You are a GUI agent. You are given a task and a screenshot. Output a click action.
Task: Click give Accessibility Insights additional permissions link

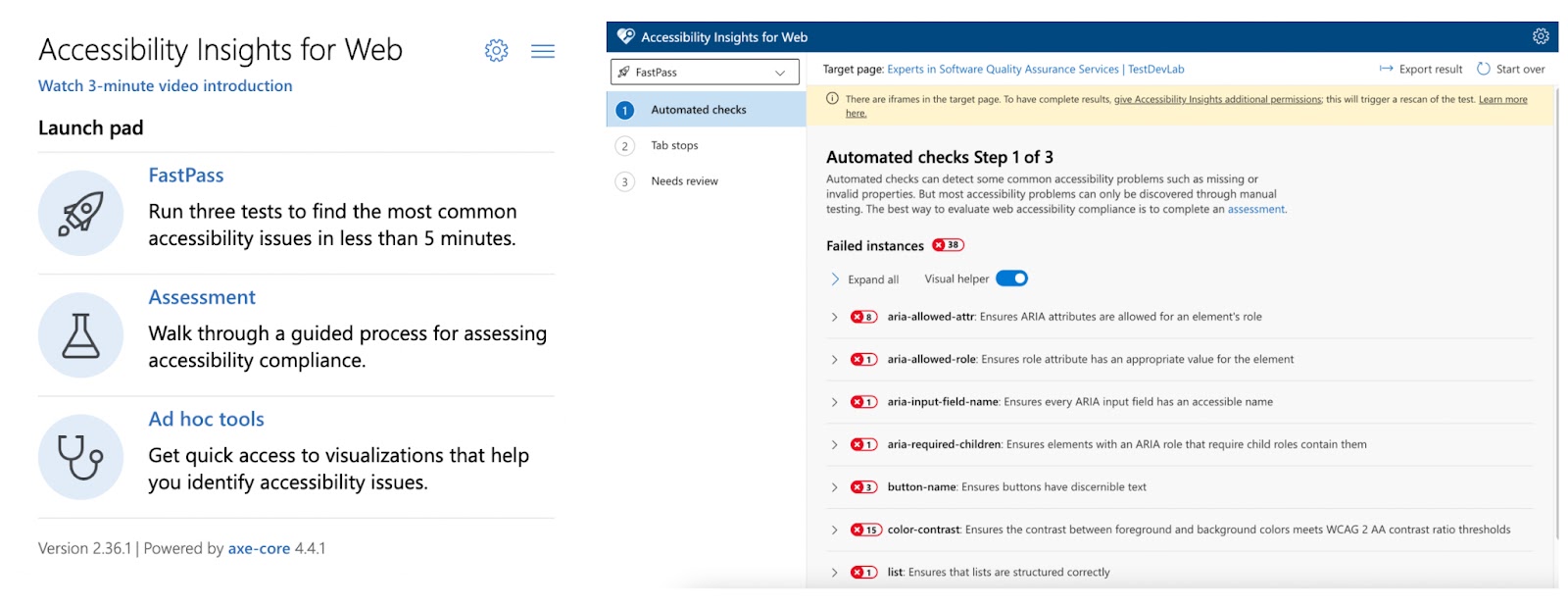point(1218,99)
